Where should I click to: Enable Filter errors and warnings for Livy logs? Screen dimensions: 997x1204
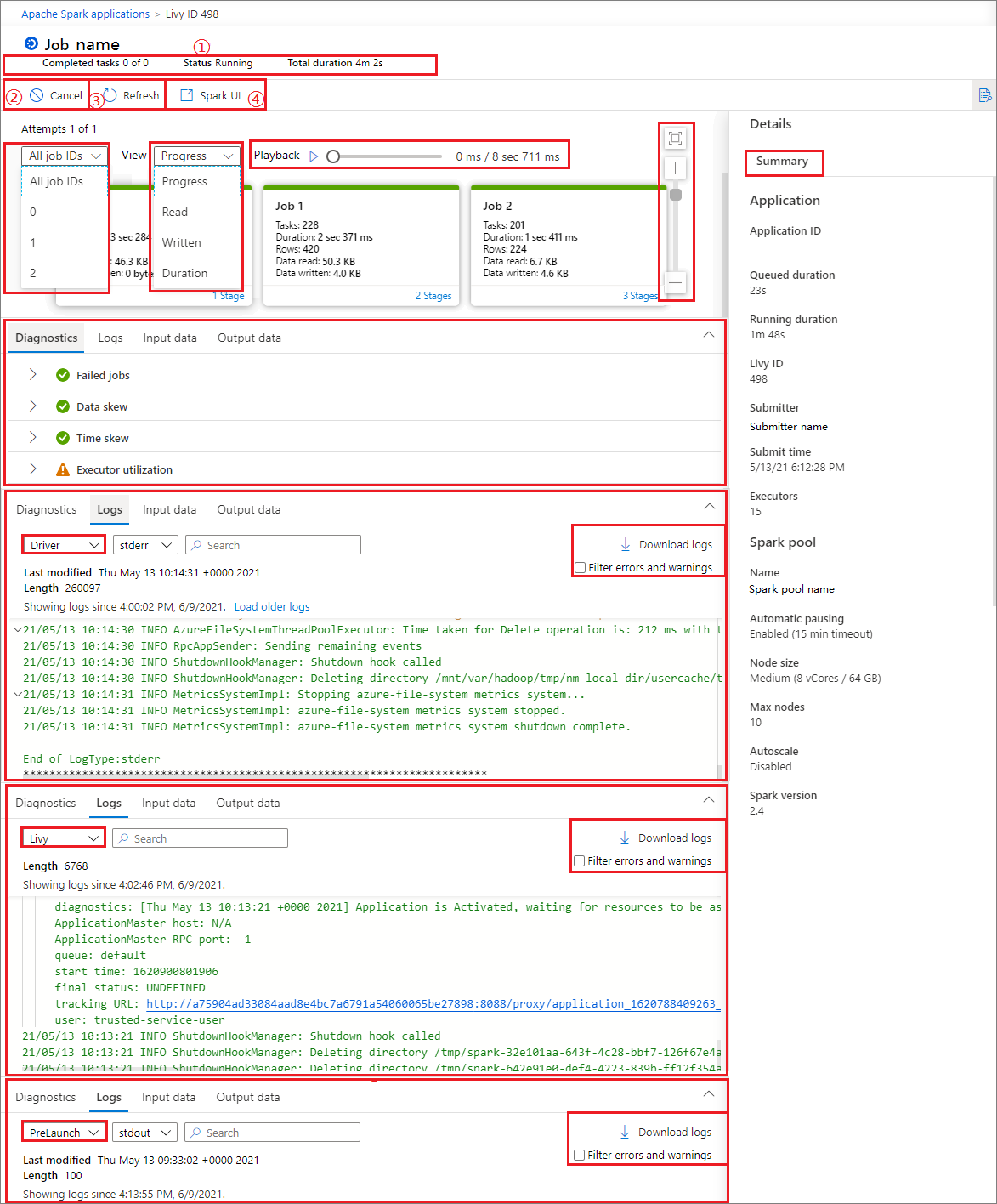[x=579, y=860]
